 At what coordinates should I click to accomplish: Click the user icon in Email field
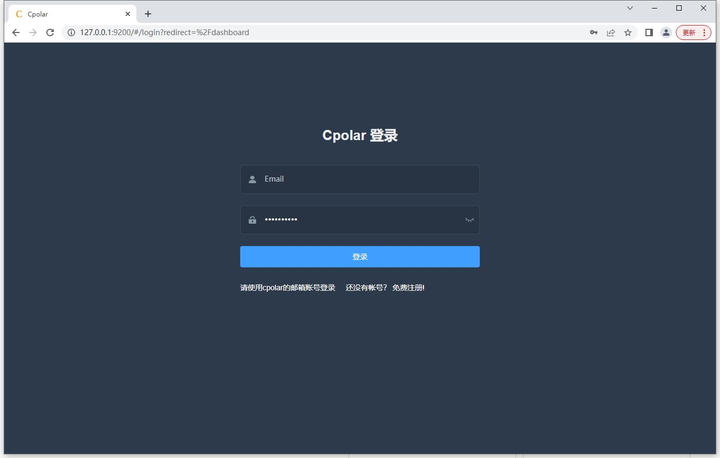[252, 179]
